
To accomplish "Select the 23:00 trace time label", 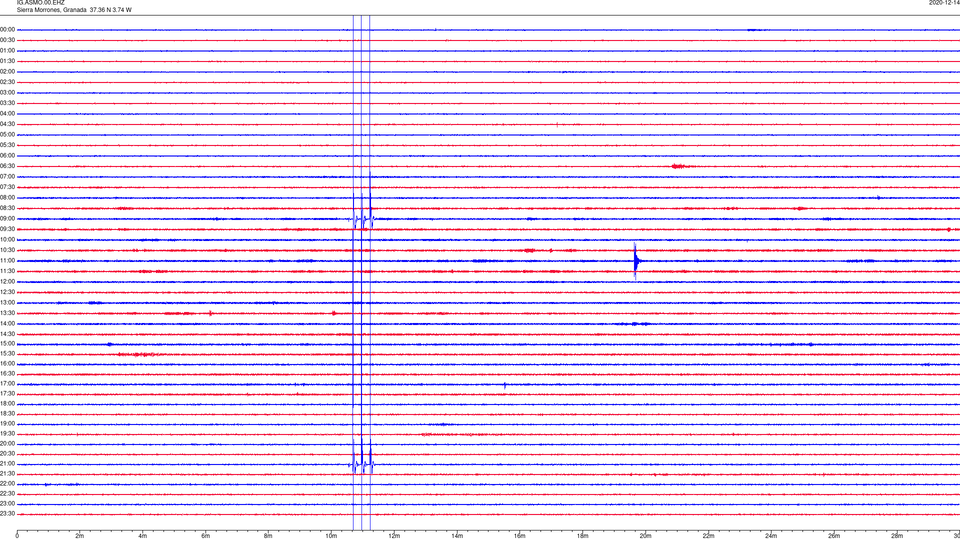I will (x=8, y=504).
